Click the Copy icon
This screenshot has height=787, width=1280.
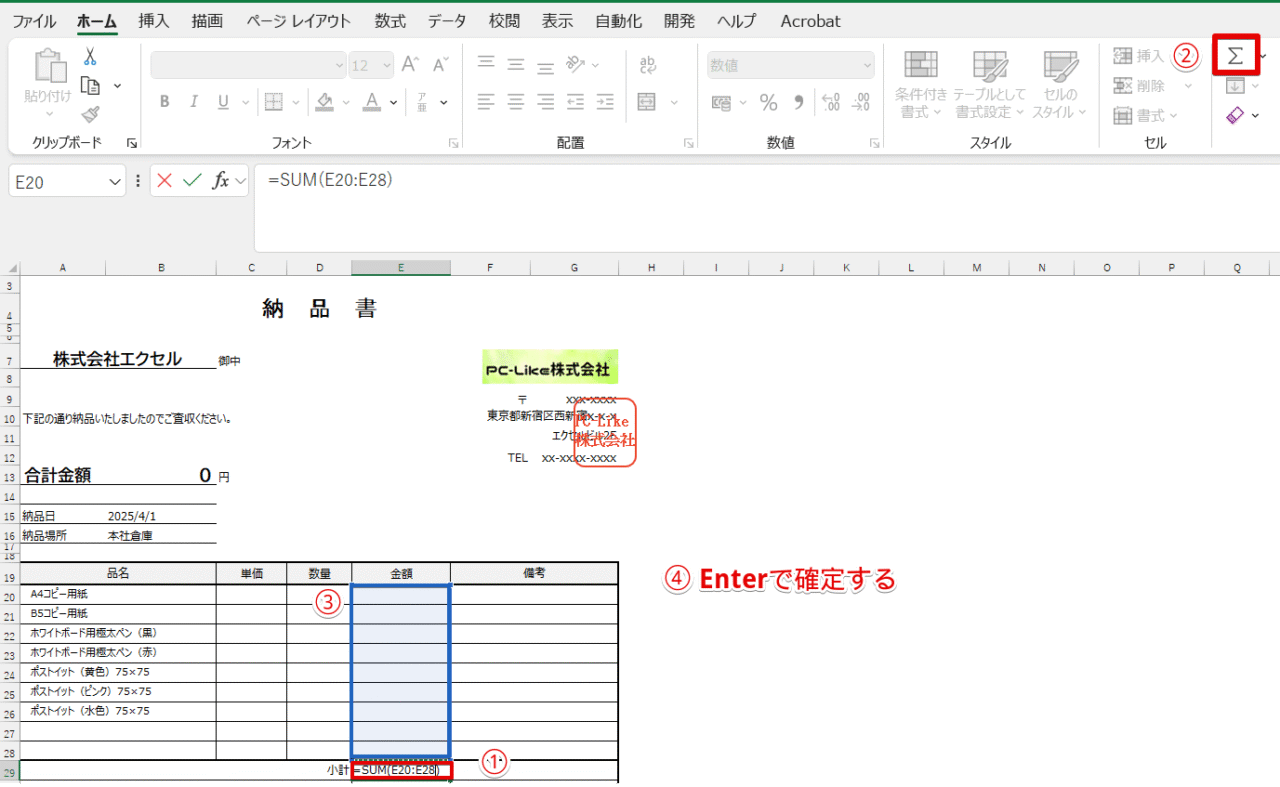click(x=91, y=86)
